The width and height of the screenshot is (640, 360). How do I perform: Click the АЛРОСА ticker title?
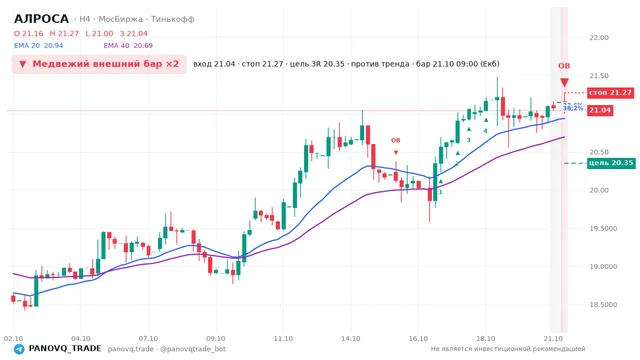[41, 19]
